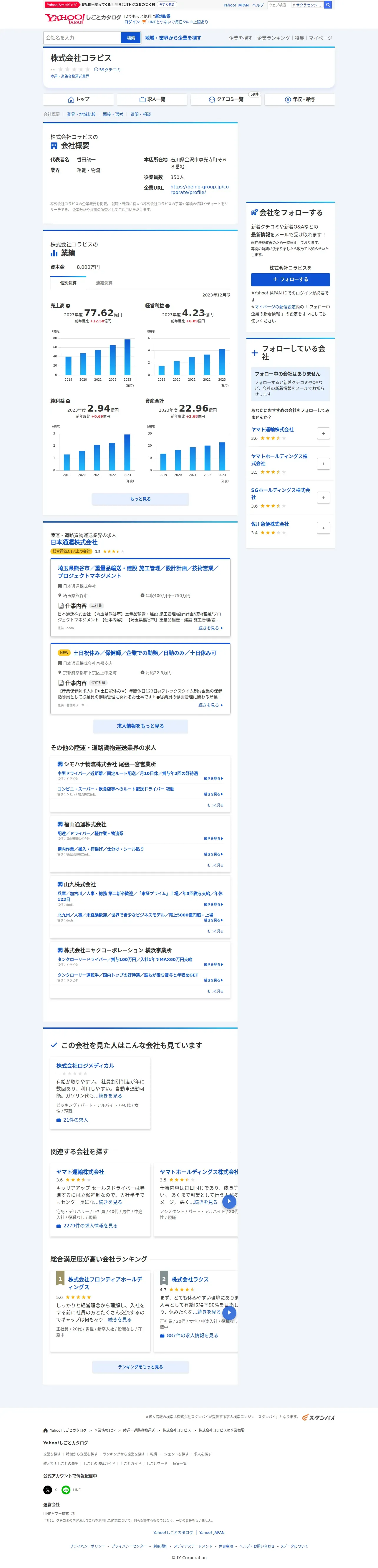This screenshot has height=1568, width=378.
Task: Open the 887件の求人情報を見る link
Action: tap(189, 1335)
